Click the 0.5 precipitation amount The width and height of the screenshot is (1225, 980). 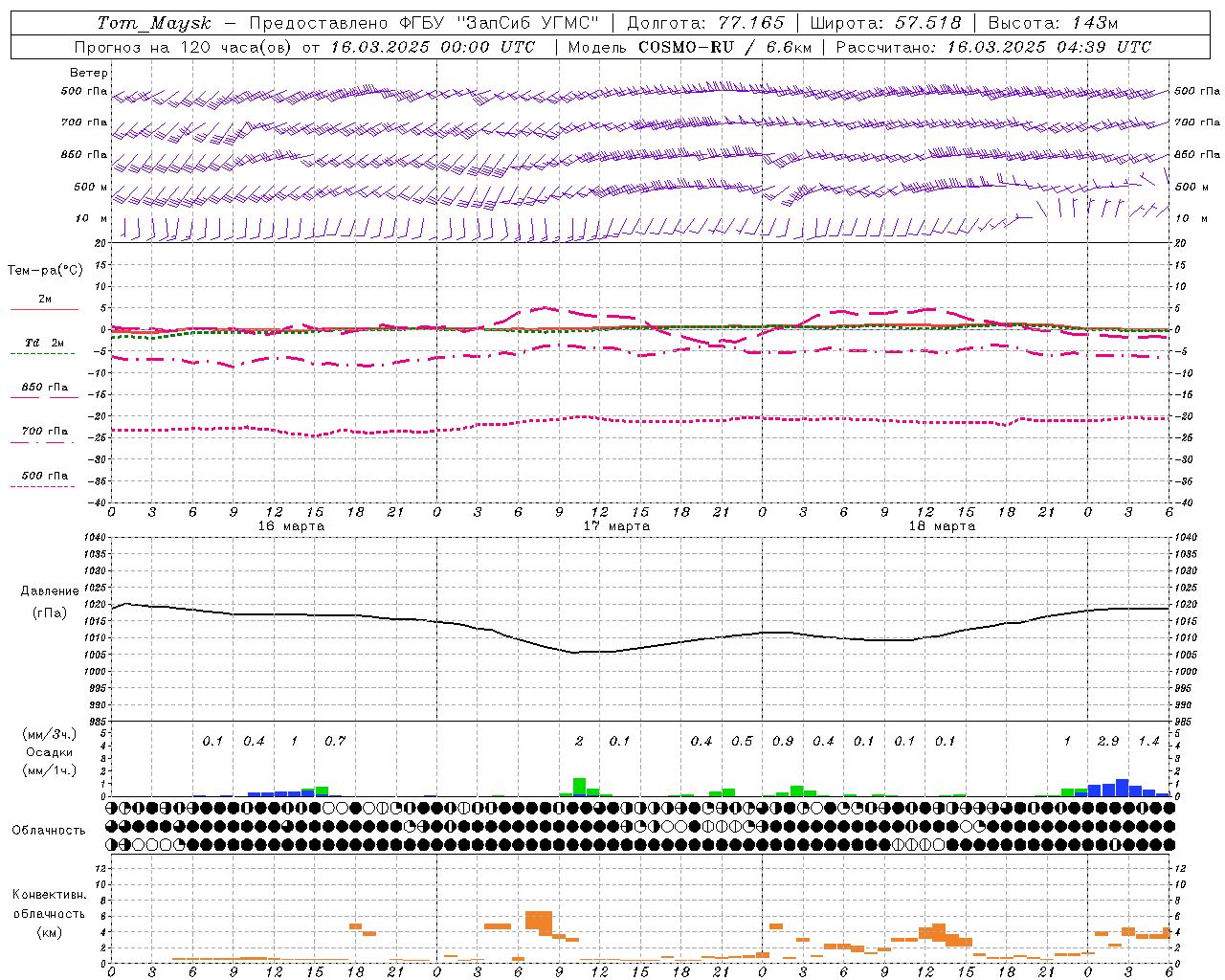742,742
